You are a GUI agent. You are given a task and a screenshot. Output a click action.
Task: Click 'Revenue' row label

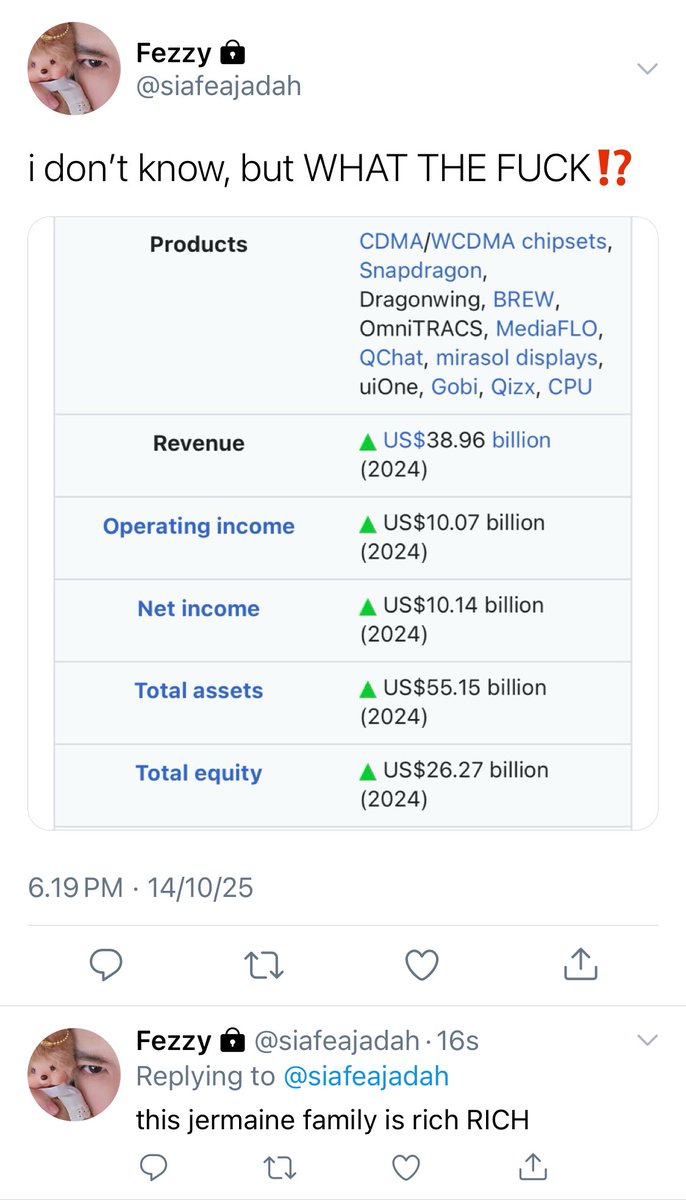[199, 444]
